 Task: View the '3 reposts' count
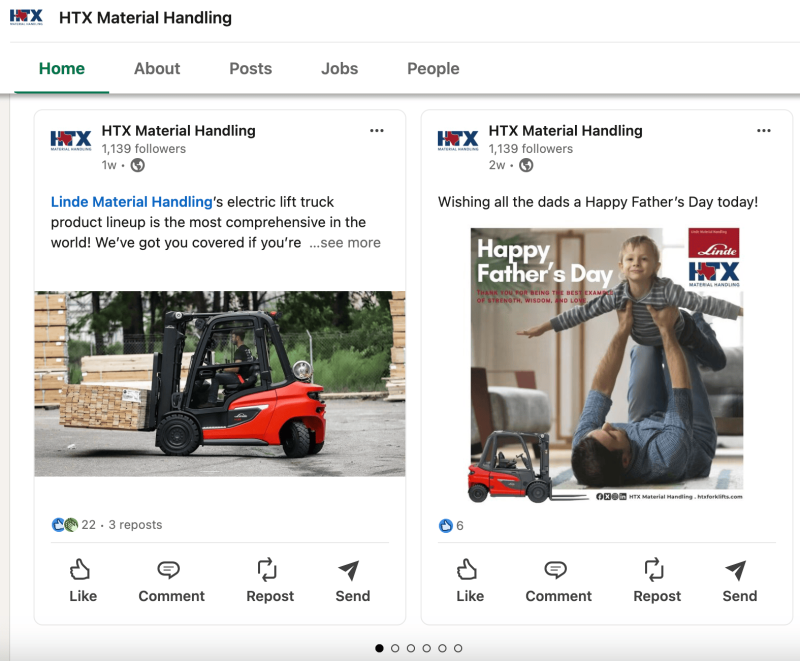(x=135, y=525)
